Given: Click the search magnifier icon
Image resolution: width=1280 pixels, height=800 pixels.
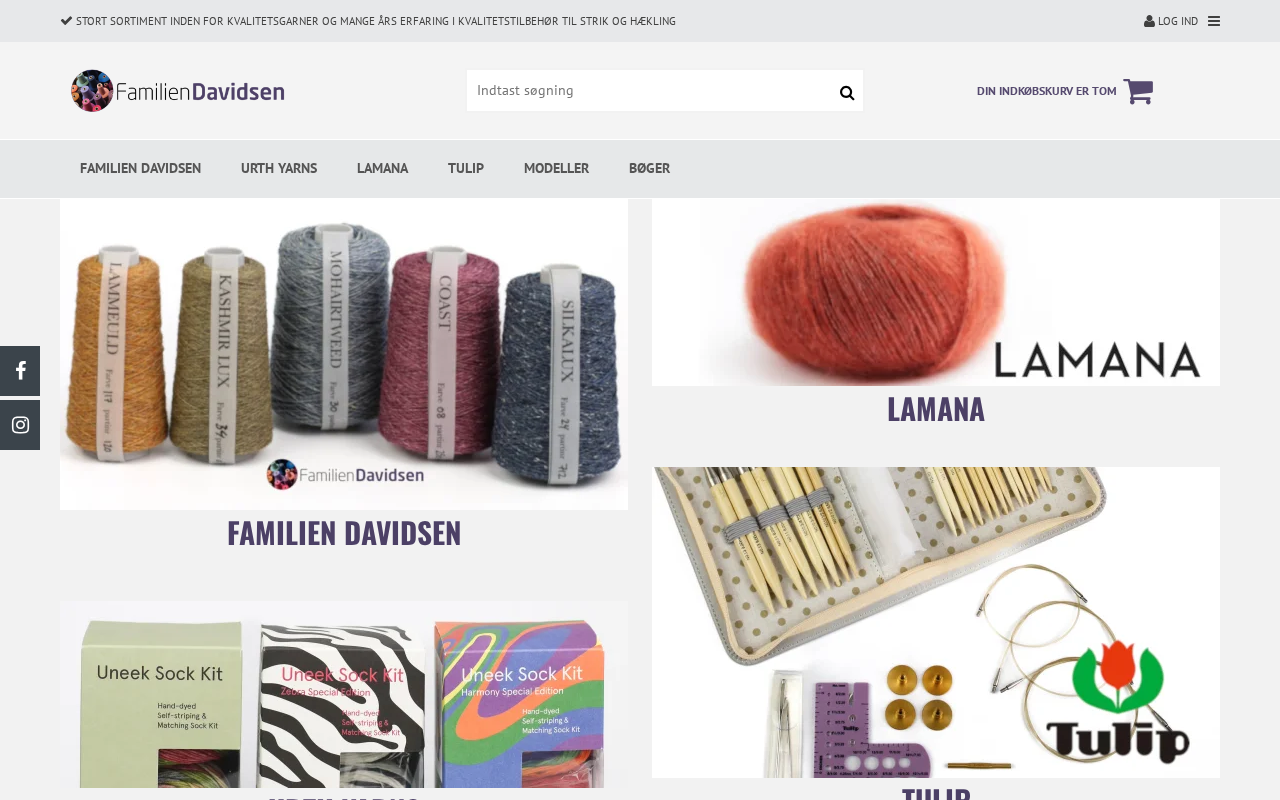Looking at the screenshot, I should click(847, 93).
